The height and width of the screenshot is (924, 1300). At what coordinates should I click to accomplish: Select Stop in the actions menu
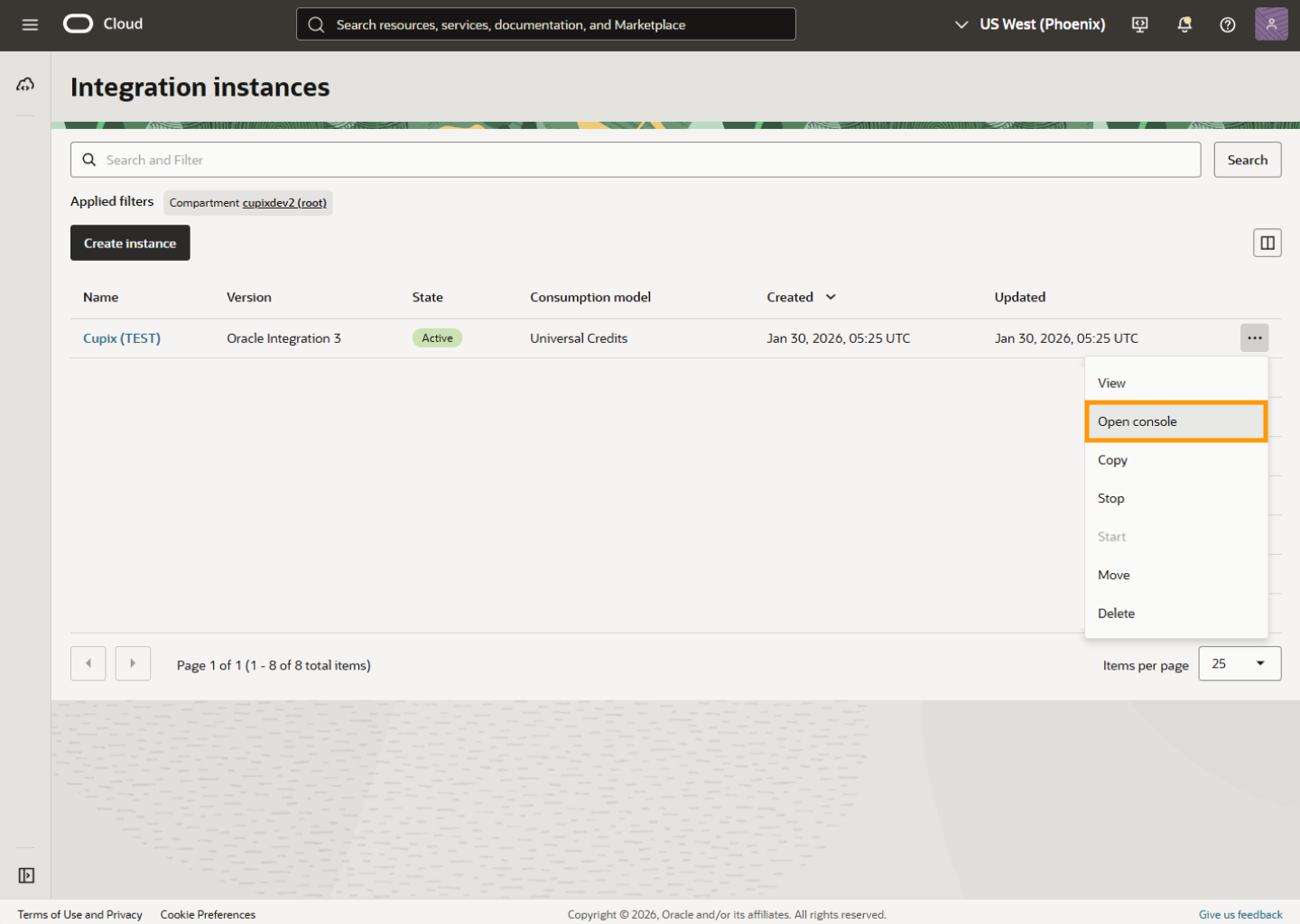point(1176,498)
